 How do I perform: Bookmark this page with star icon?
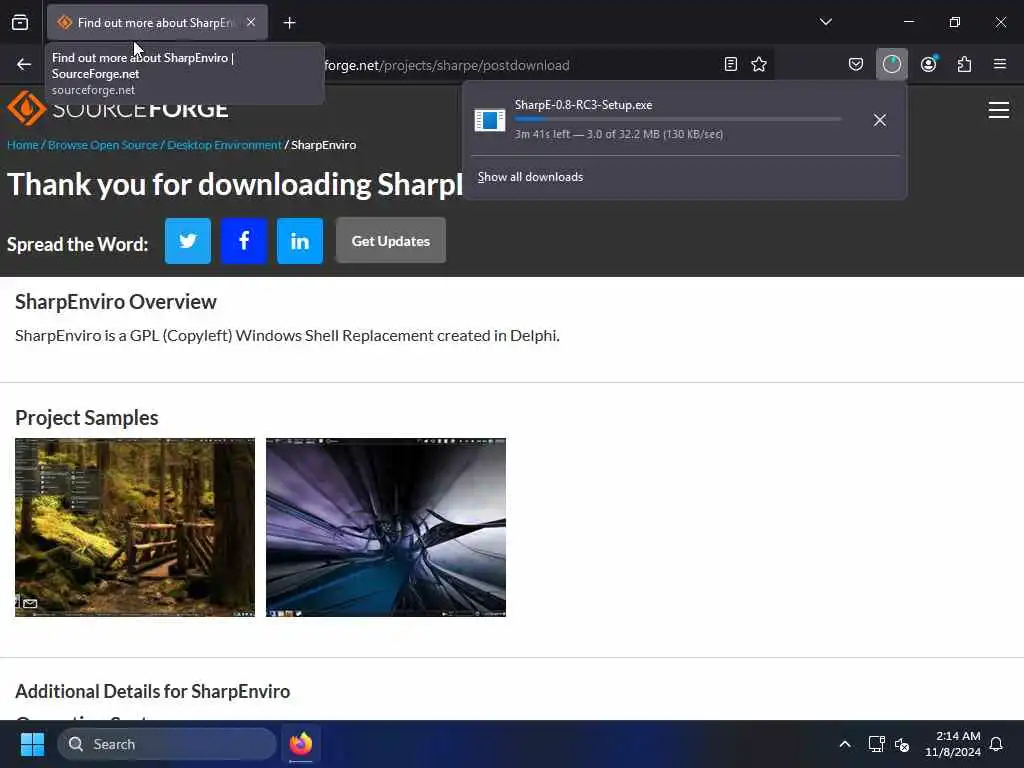click(x=759, y=64)
